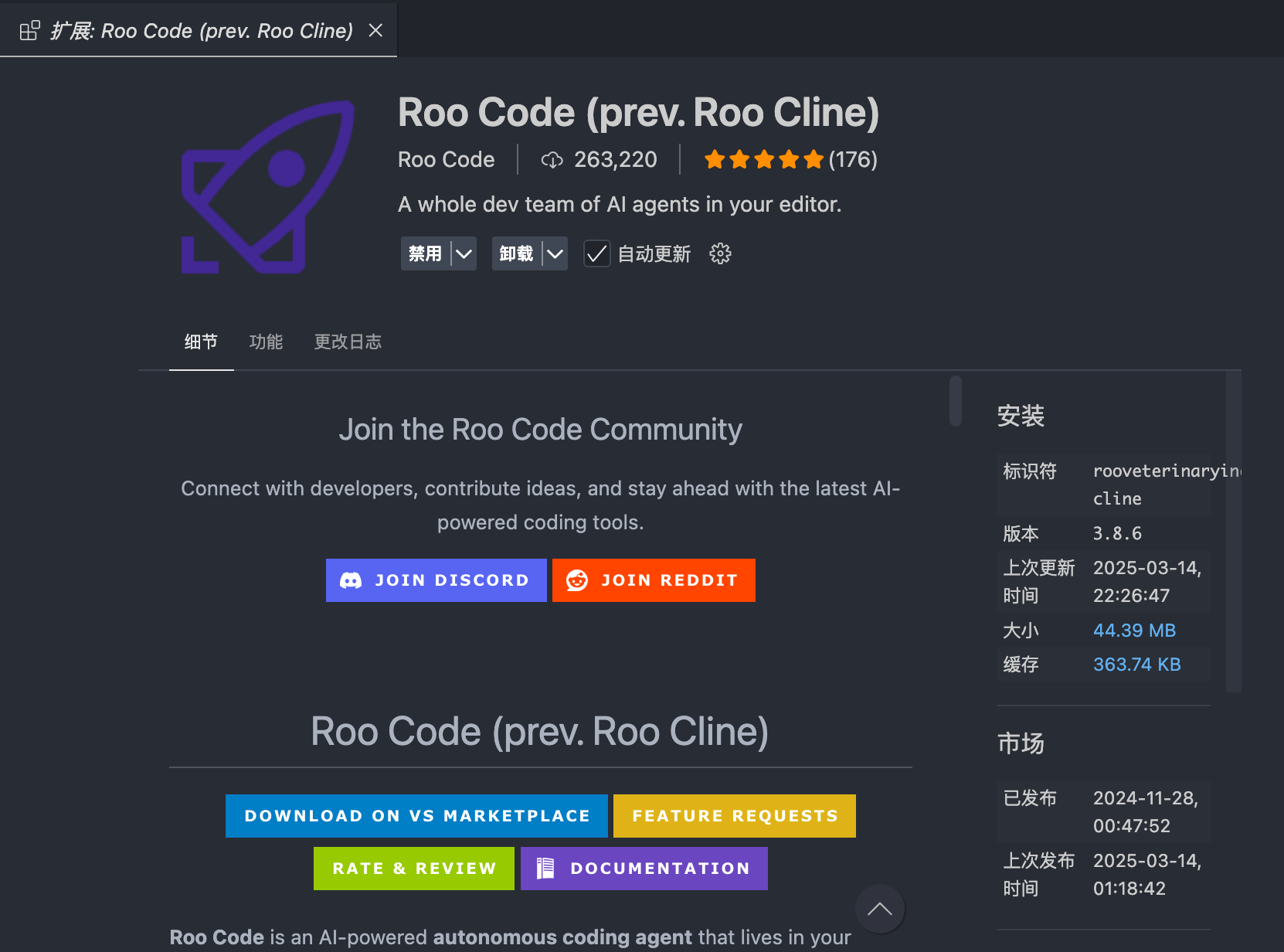Expand the 禁用 dropdown arrow

point(464,253)
